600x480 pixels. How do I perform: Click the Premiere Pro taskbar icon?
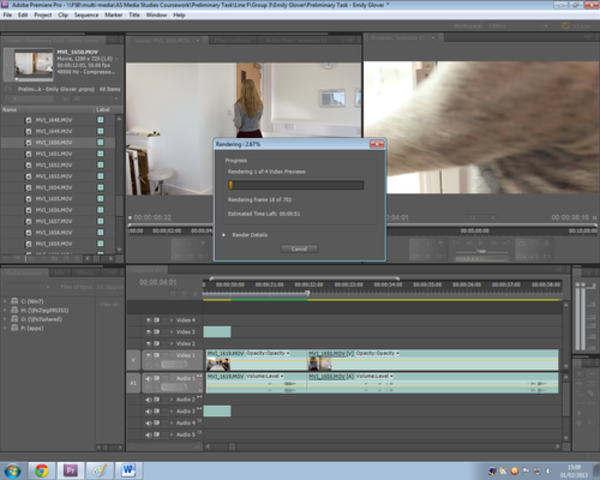click(x=70, y=470)
